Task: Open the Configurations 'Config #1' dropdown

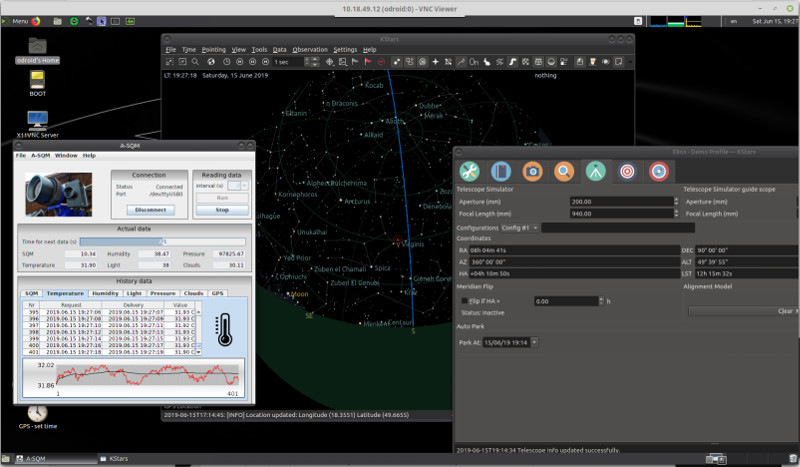Action: pos(519,228)
